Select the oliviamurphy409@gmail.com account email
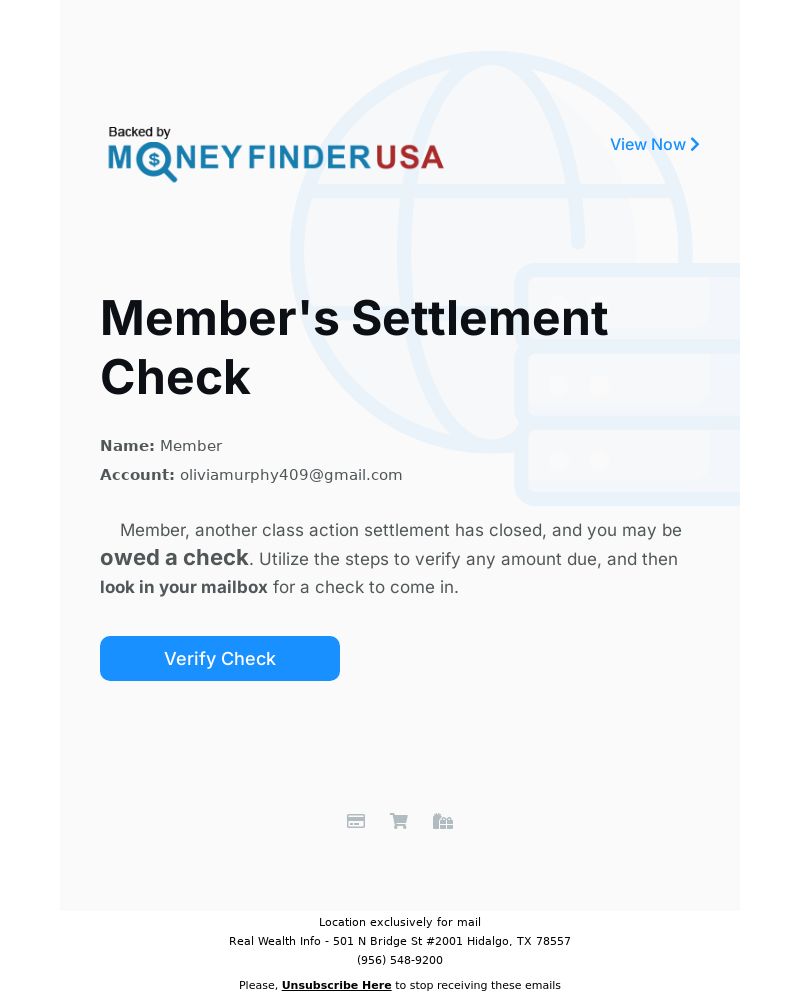The width and height of the screenshot is (800, 1003). (x=291, y=475)
